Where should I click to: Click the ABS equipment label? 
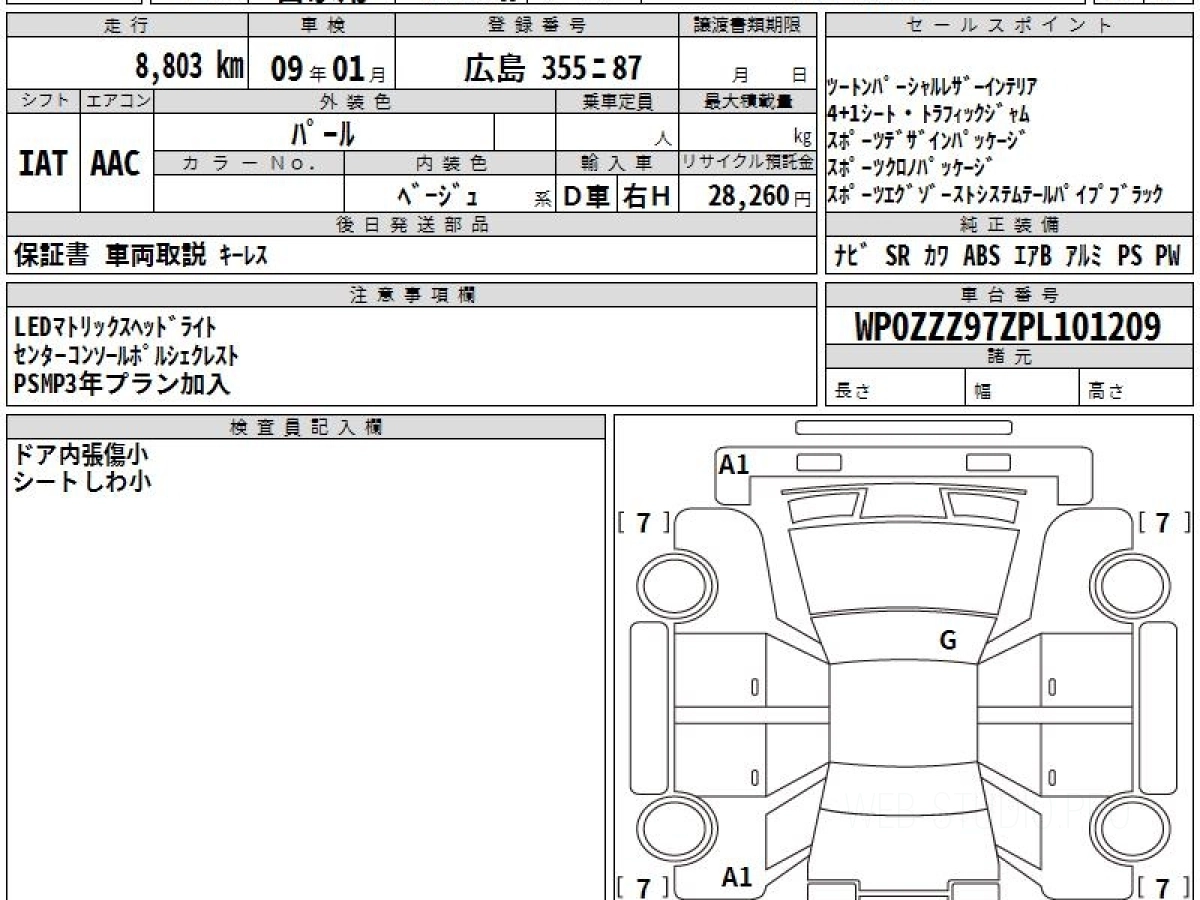pos(981,256)
